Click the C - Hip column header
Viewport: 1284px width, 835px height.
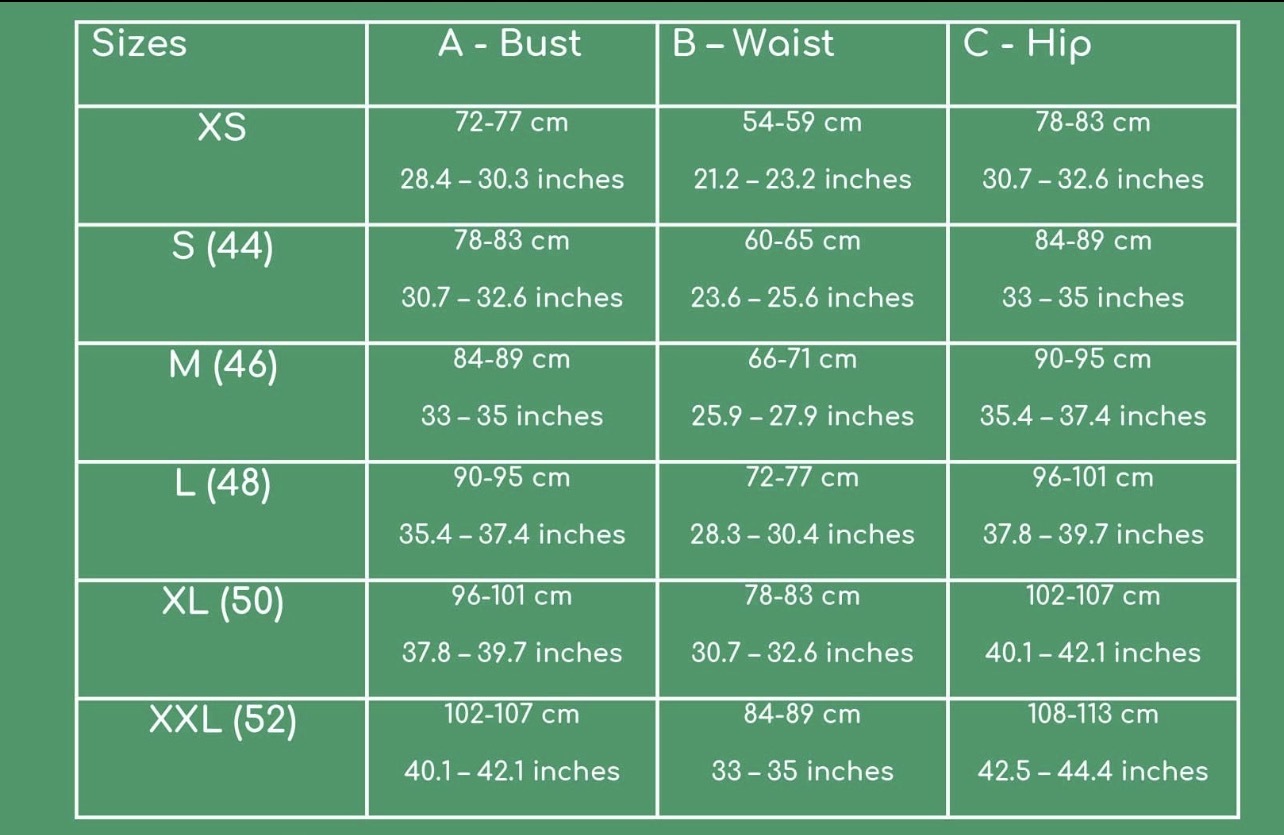(1027, 44)
